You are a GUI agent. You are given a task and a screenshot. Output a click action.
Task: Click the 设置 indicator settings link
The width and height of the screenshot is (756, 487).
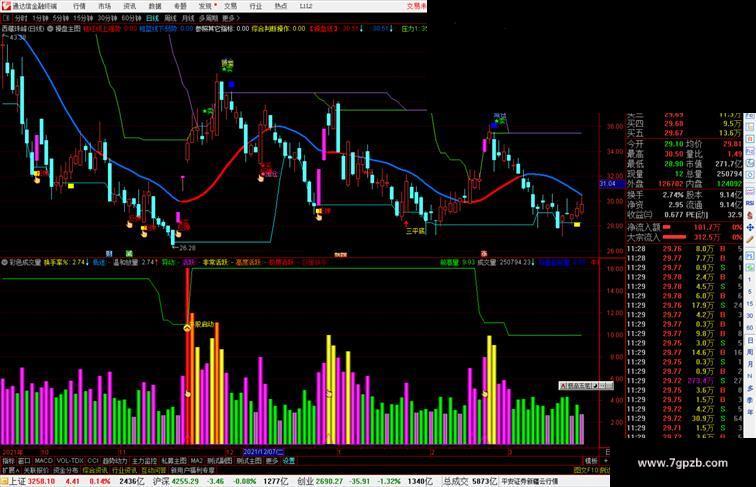288,461
